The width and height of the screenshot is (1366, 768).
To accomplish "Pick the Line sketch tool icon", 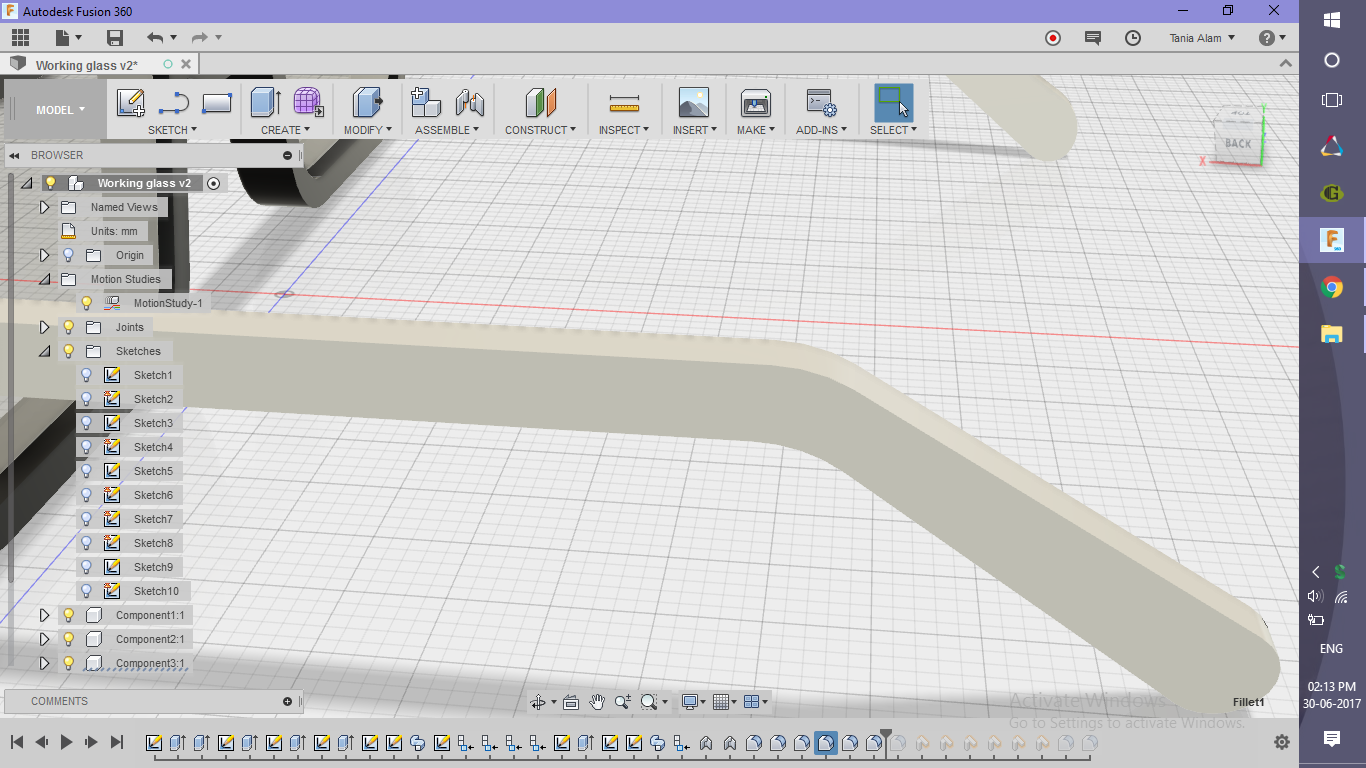I will coord(174,102).
